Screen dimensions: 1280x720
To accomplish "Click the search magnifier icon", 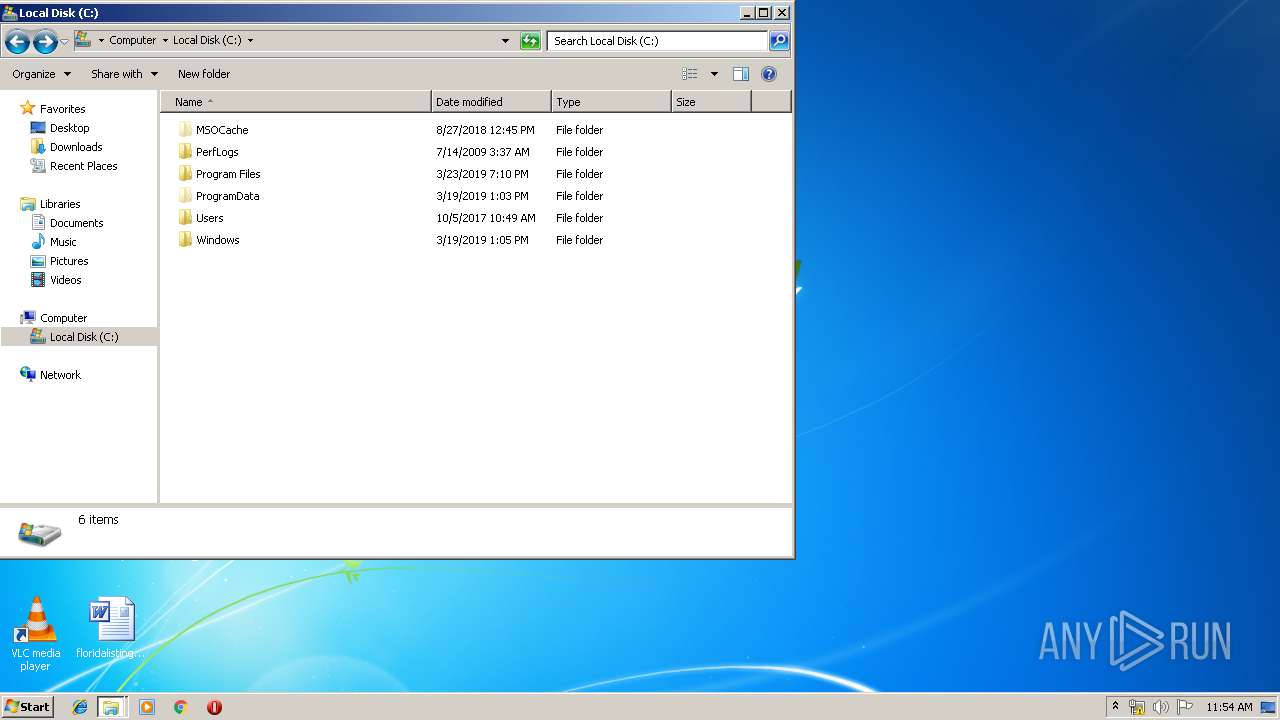I will 779,41.
